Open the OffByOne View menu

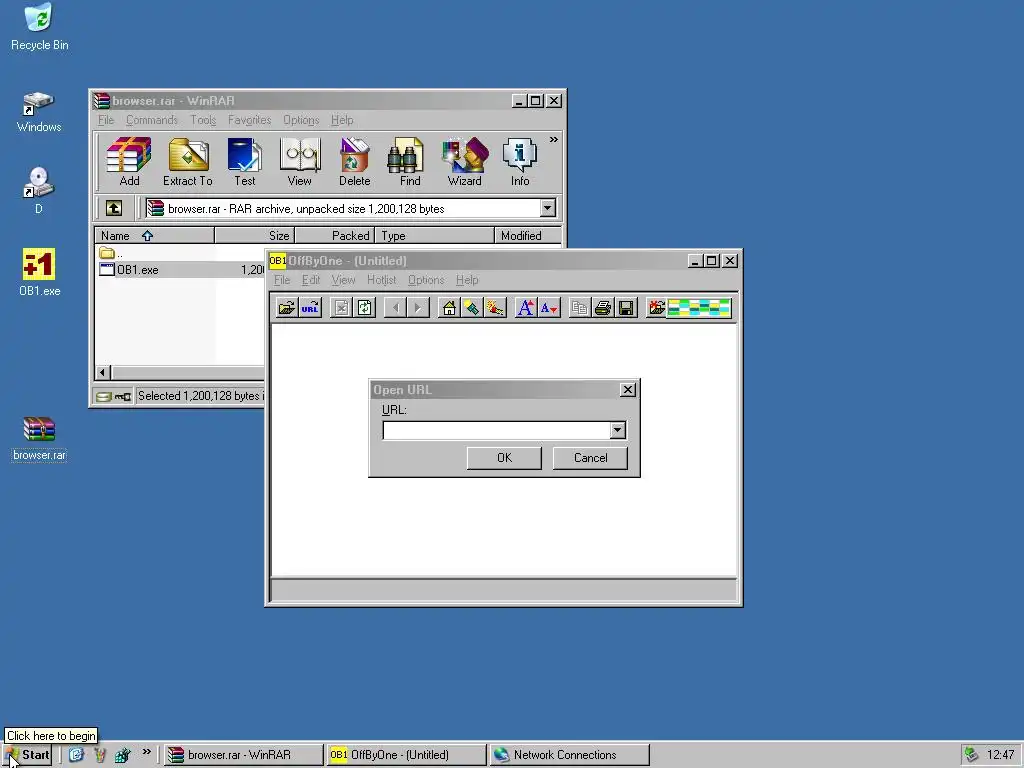tap(344, 280)
